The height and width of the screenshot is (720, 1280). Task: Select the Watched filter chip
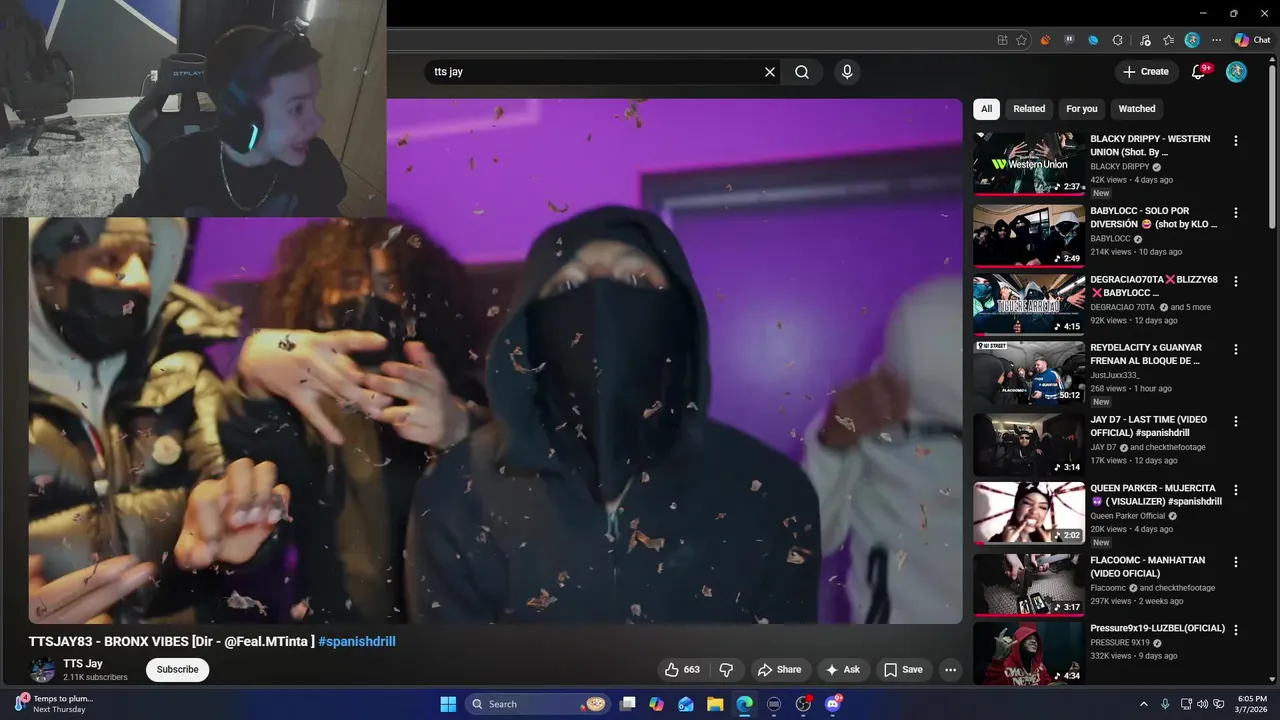tap(1136, 109)
